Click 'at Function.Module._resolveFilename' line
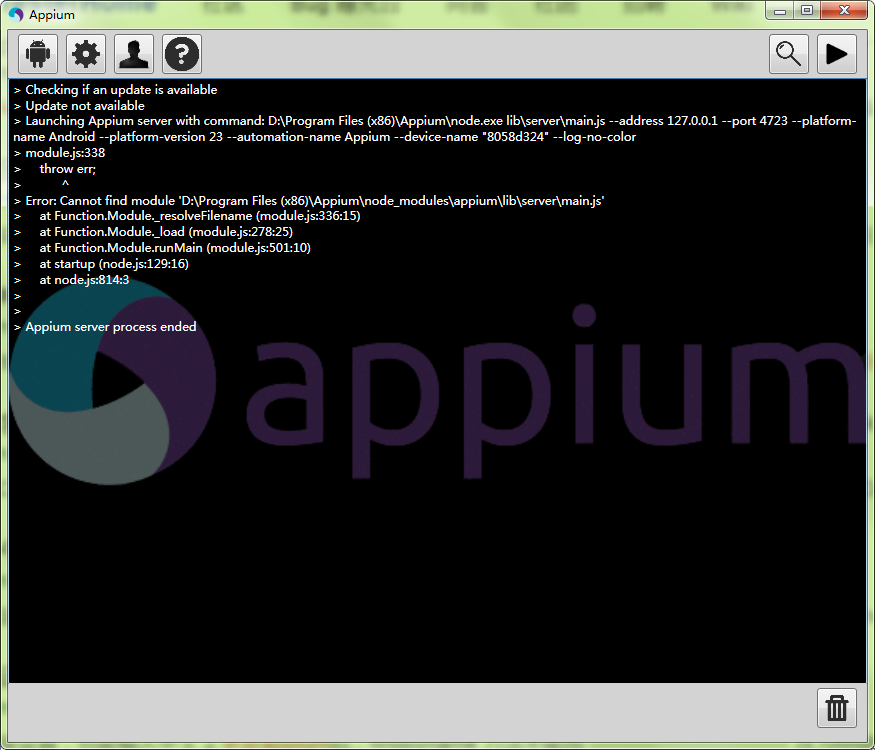 (187, 216)
